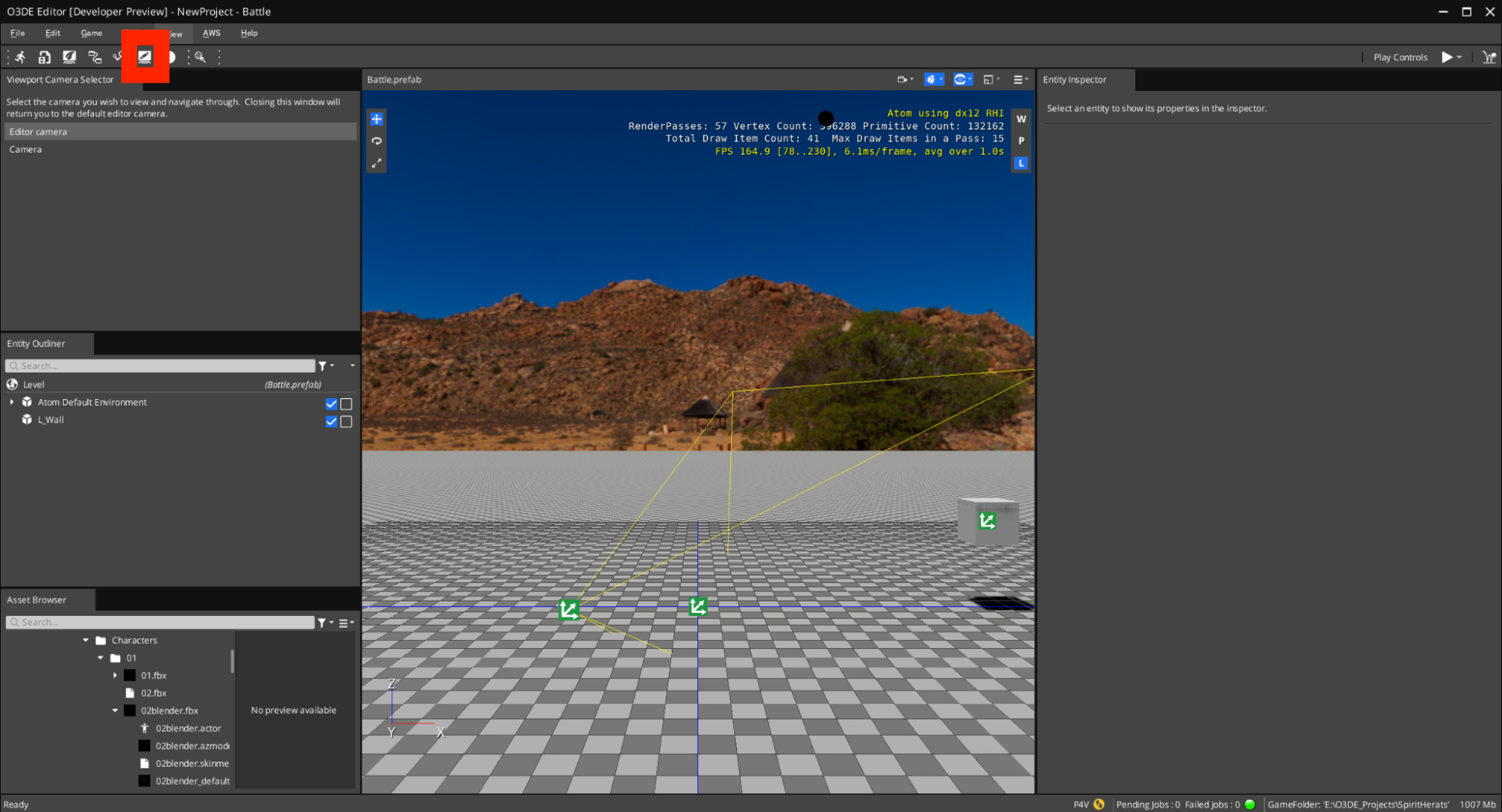The width and height of the screenshot is (1502, 812).
Task: Expand the 01.fbx asset
Action: coord(115,676)
